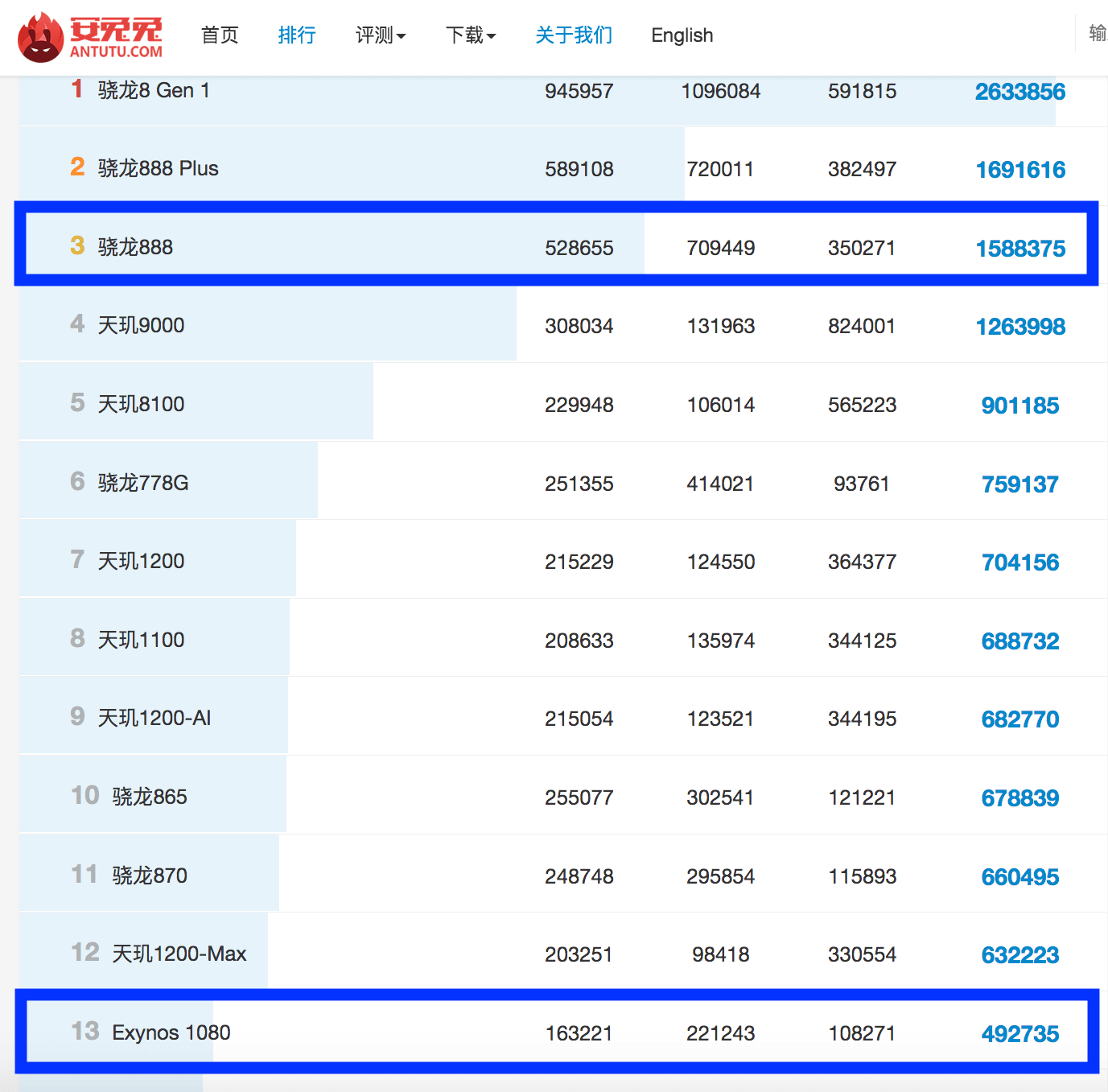Click value 93761 for 骁龙778G
Image resolution: width=1108 pixels, height=1092 pixels.
862,484
